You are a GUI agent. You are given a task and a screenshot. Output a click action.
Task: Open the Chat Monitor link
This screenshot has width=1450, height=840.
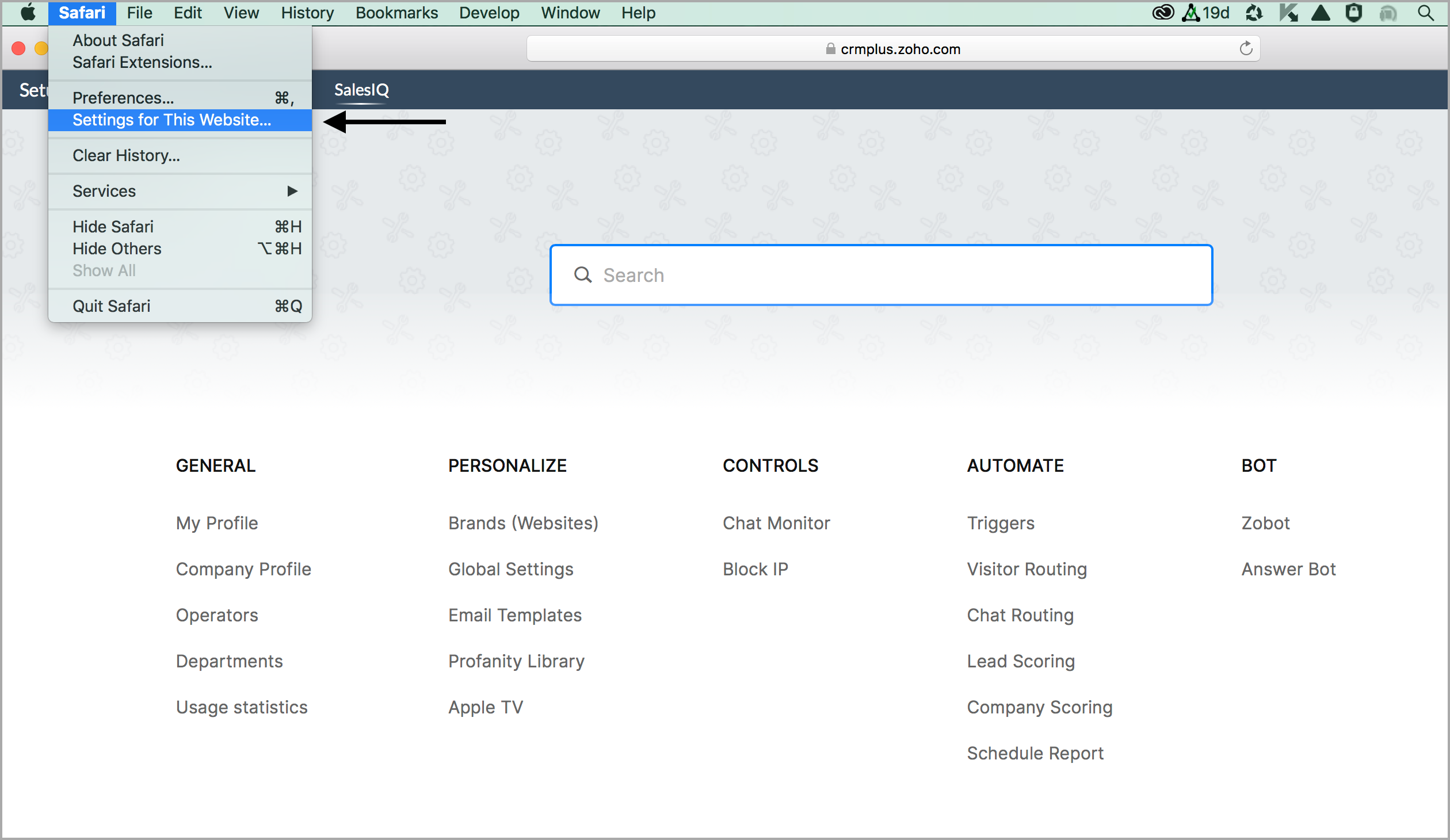pos(776,522)
